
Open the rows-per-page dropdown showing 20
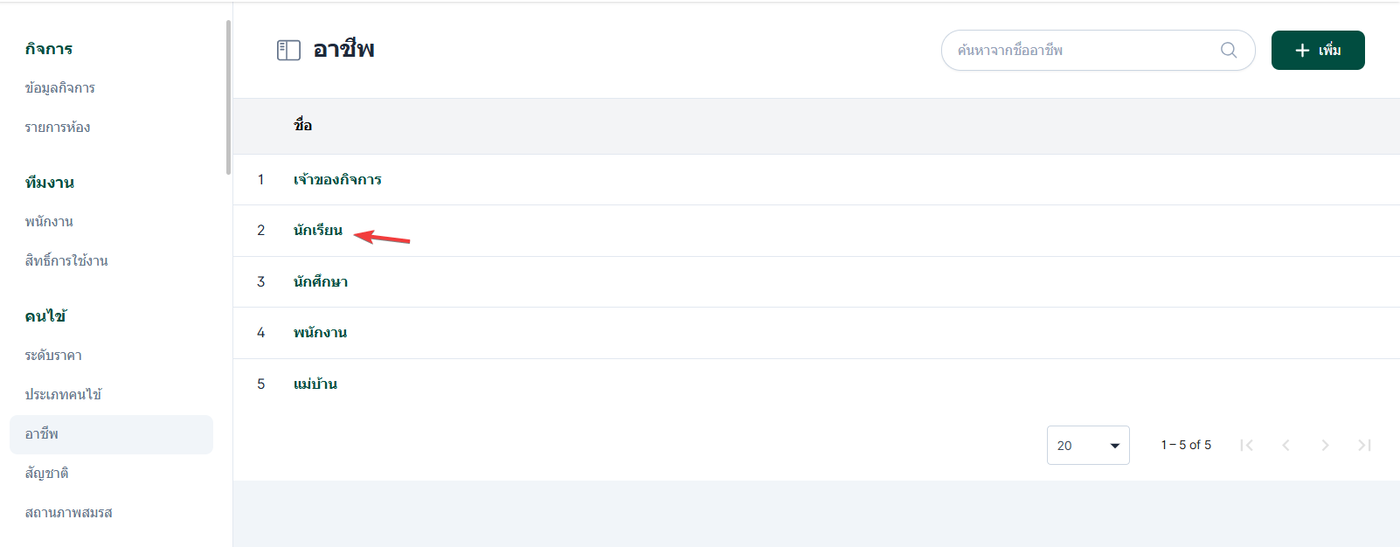pyautogui.click(x=1088, y=445)
